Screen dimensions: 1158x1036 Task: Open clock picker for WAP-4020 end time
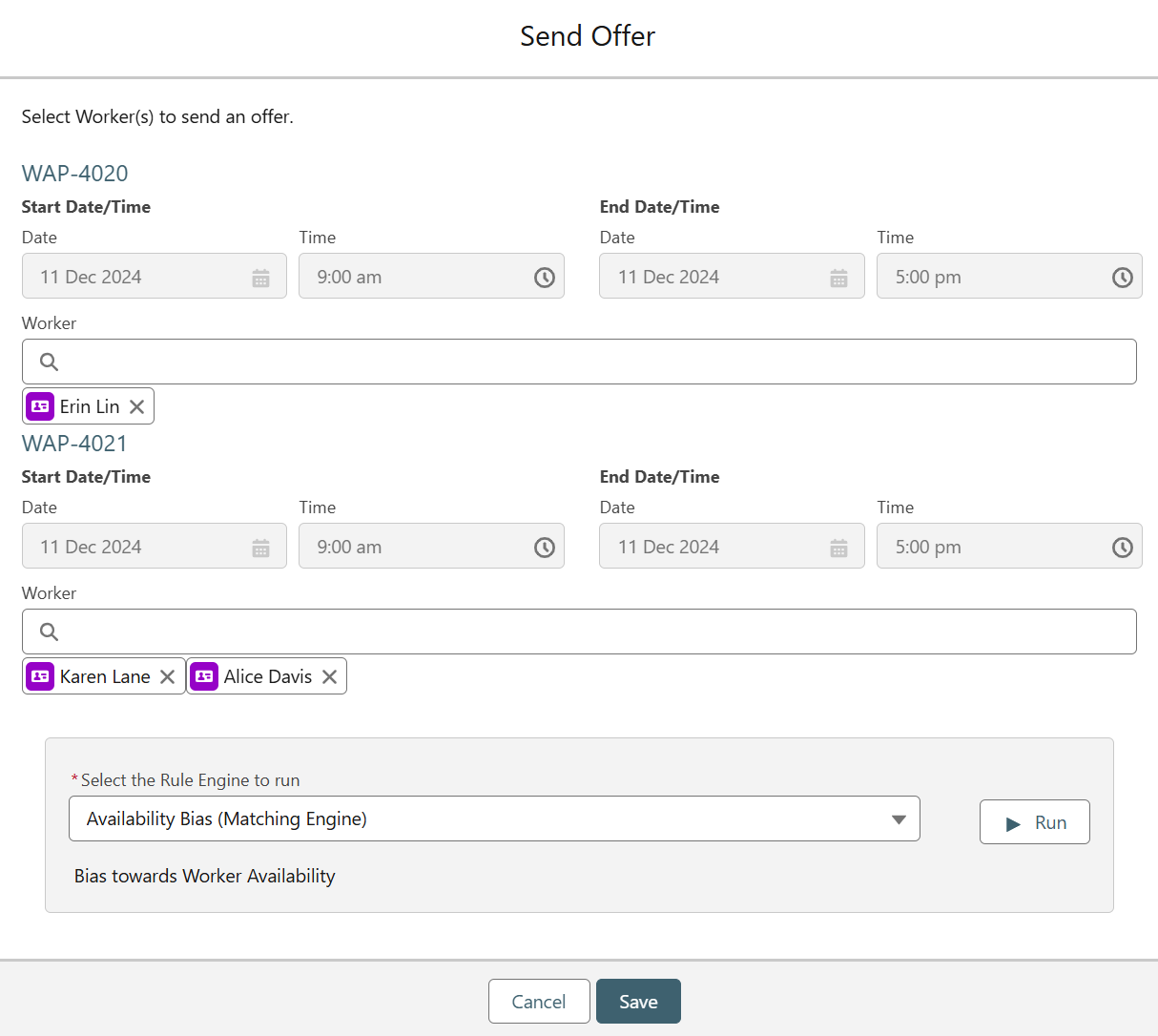tap(1122, 278)
